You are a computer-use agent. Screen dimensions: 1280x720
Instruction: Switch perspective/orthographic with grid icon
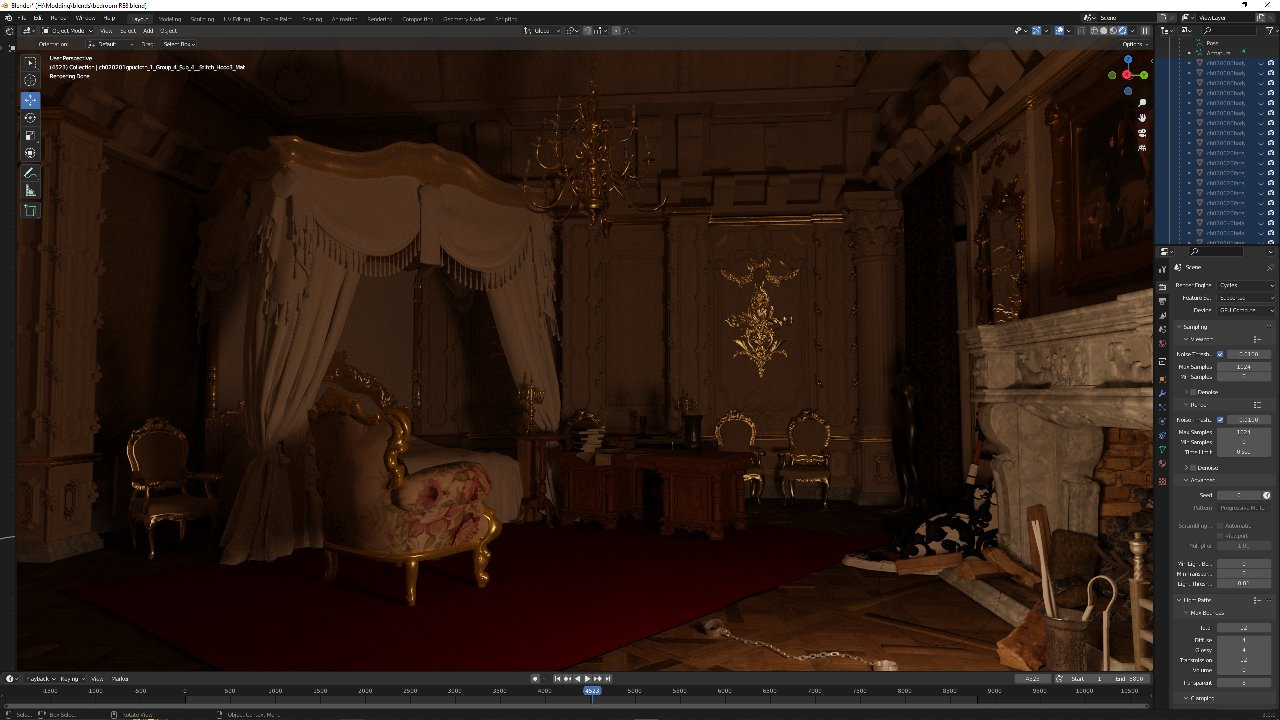1142,147
